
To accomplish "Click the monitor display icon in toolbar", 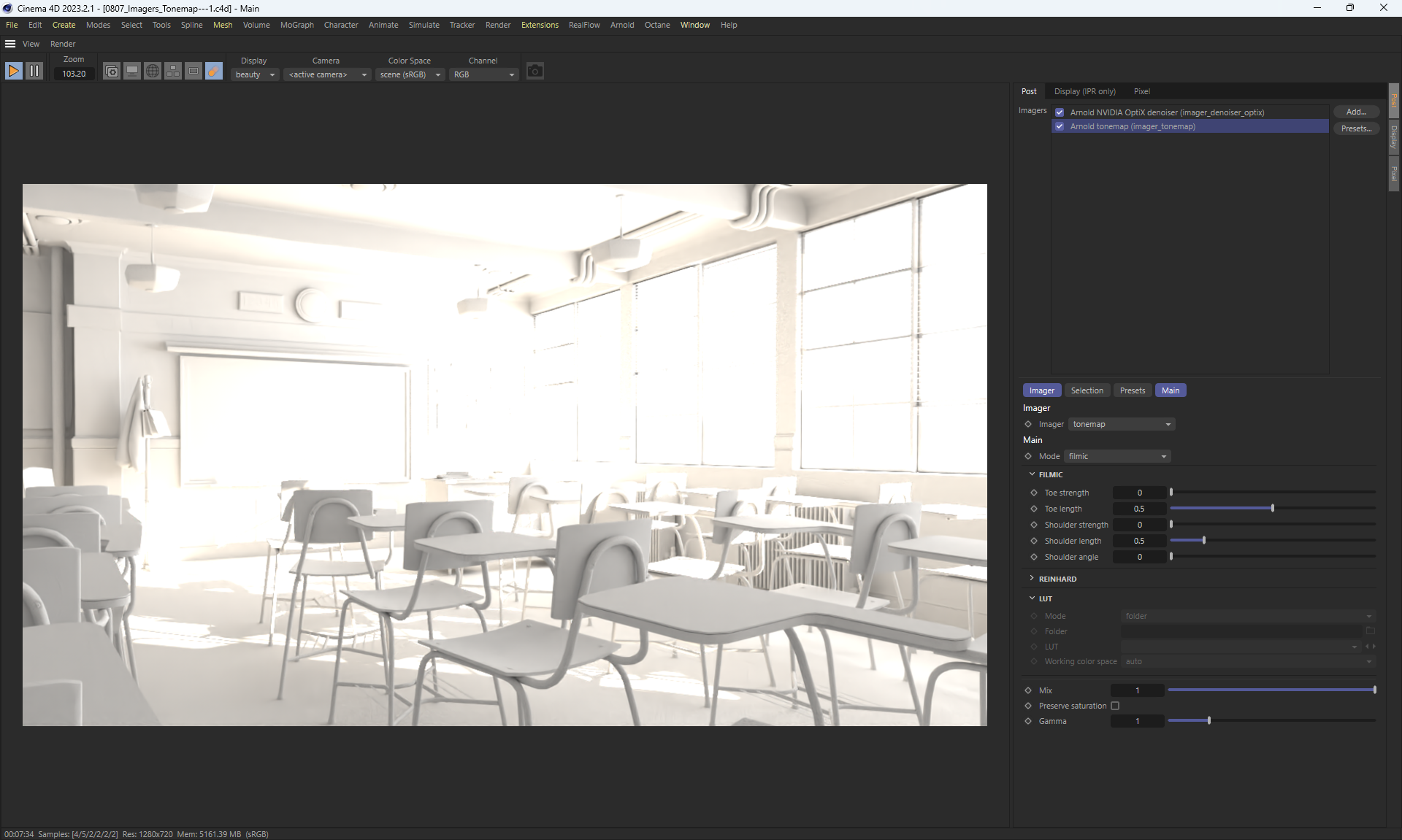I will tap(132, 71).
